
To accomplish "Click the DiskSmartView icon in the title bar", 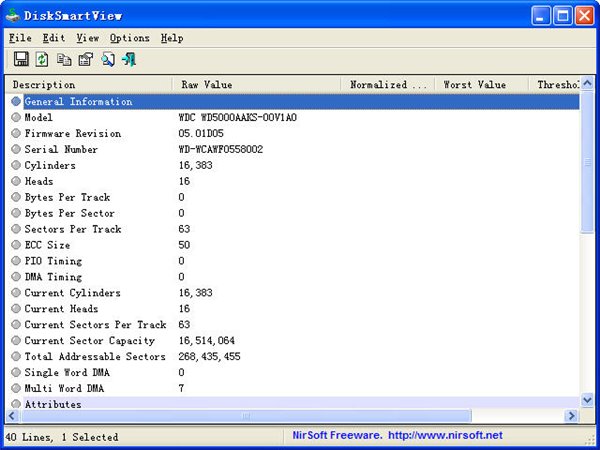I will 14,15.
